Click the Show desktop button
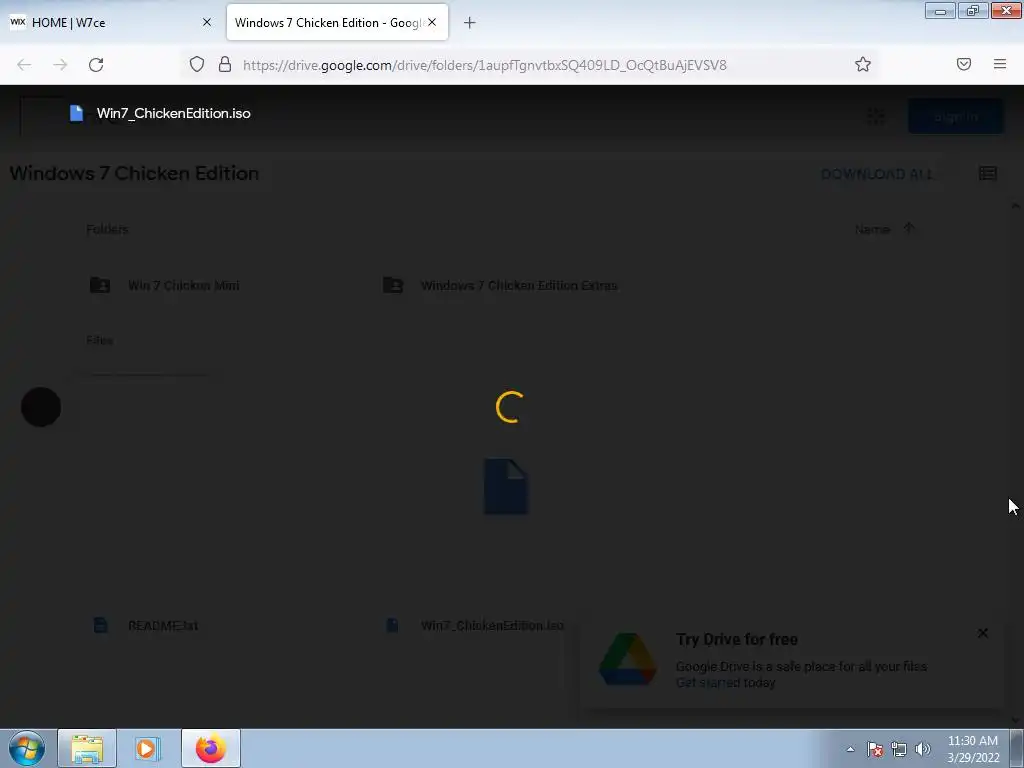1024x768 pixels. click(x=1017, y=748)
